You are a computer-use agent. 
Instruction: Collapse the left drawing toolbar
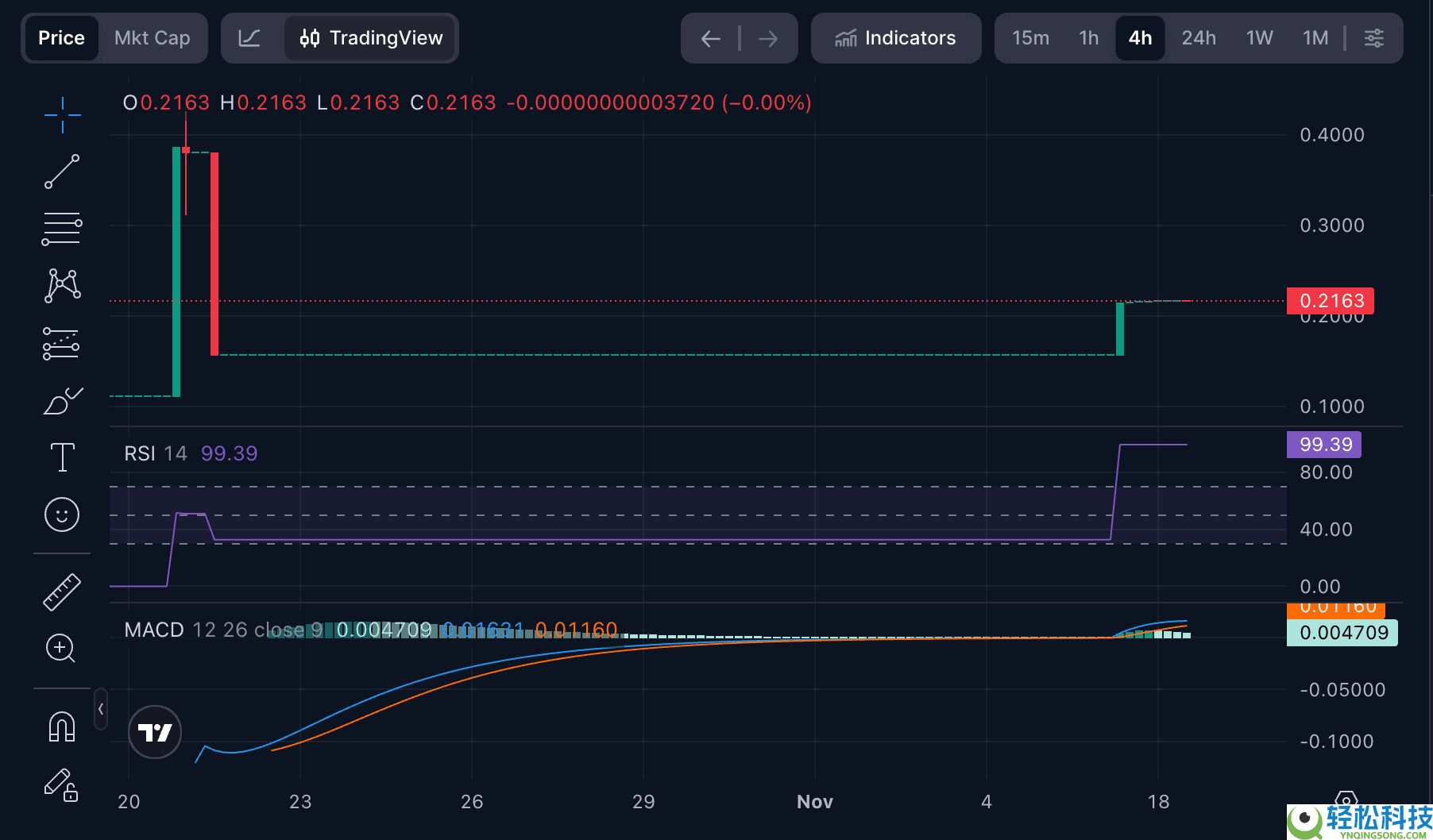point(101,709)
